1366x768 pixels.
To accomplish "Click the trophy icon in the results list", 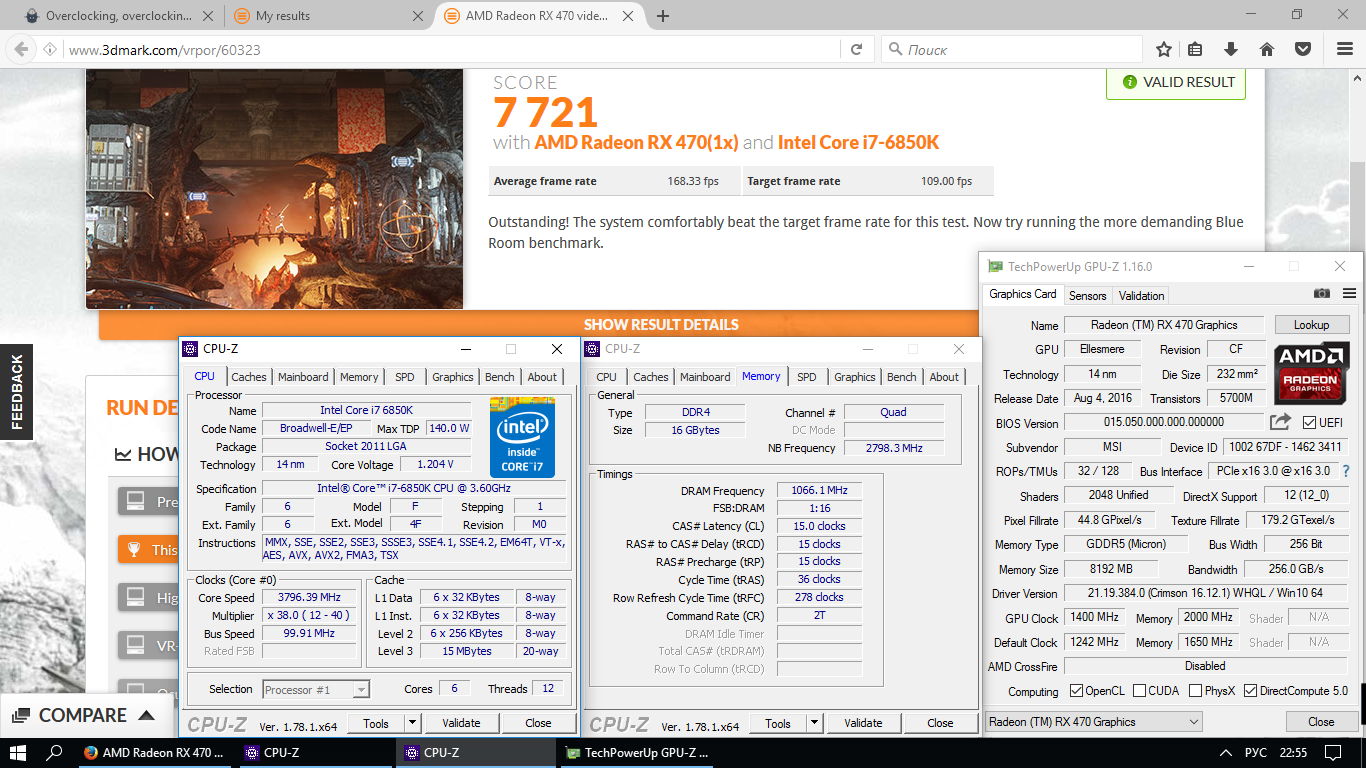I will coord(132,549).
